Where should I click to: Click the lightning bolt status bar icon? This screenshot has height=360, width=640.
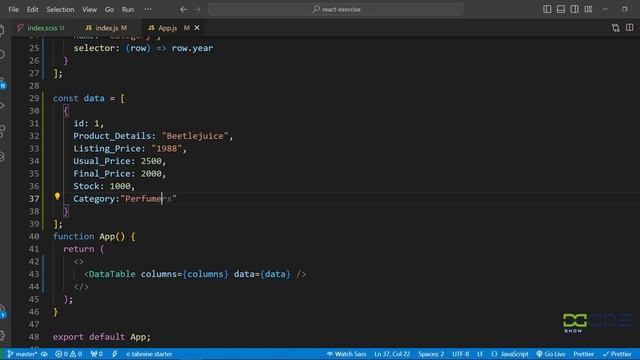click(x=115, y=354)
